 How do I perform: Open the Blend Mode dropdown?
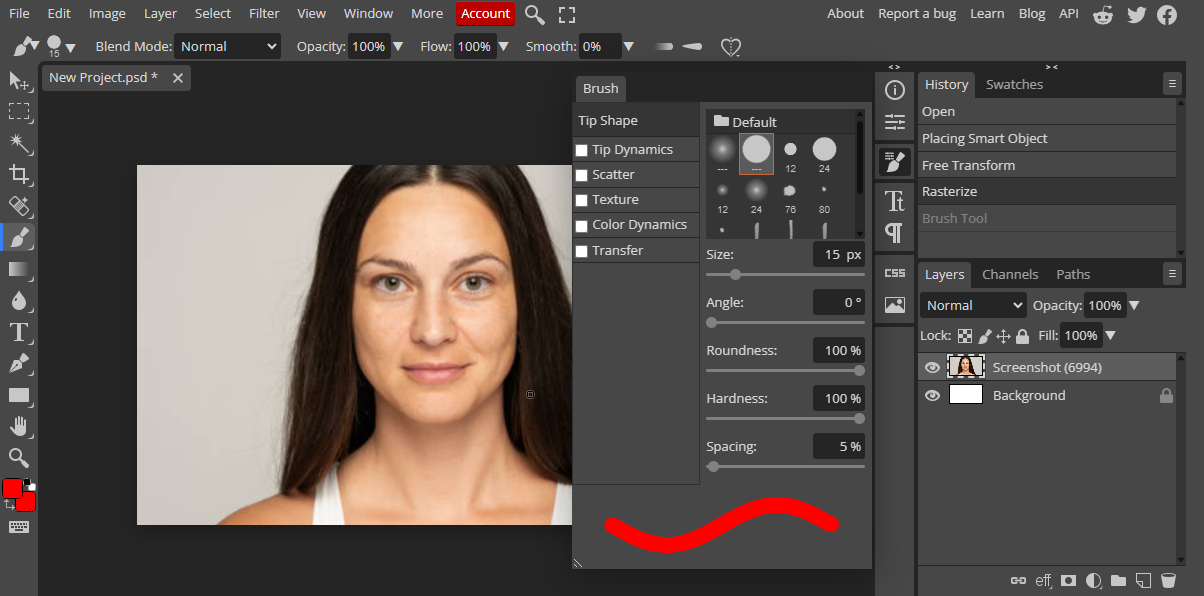[x=228, y=47]
